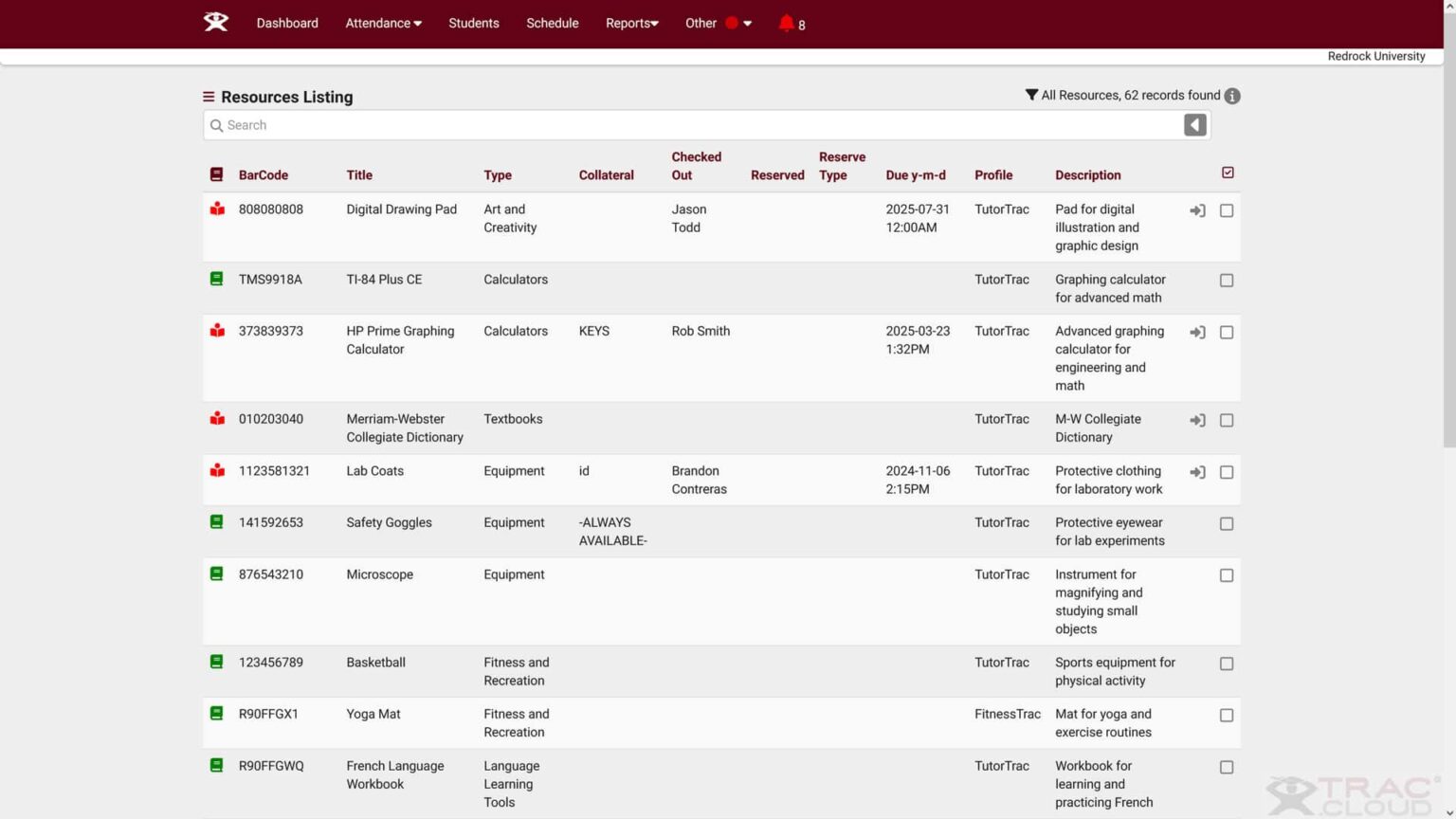The image size is (1456, 819).
Task: Check in the Digital Drawing Pad
Action: point(1197,210)
